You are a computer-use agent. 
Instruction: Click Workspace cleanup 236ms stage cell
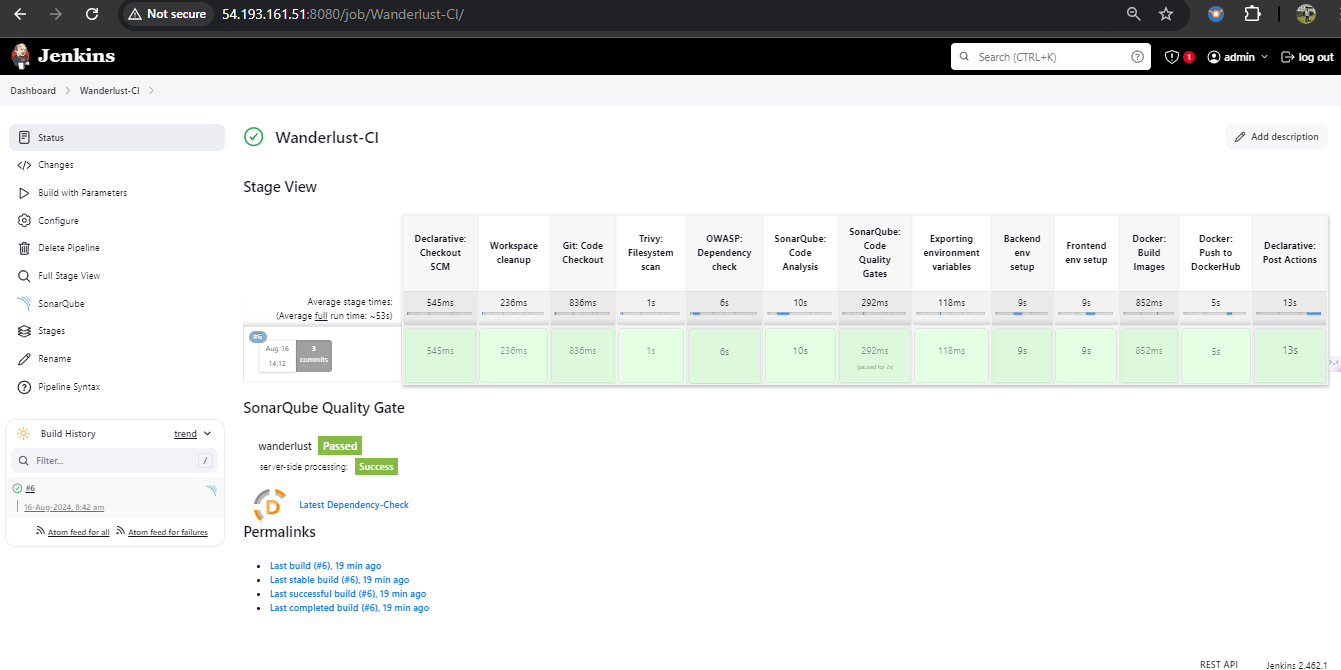click(513, 355)
